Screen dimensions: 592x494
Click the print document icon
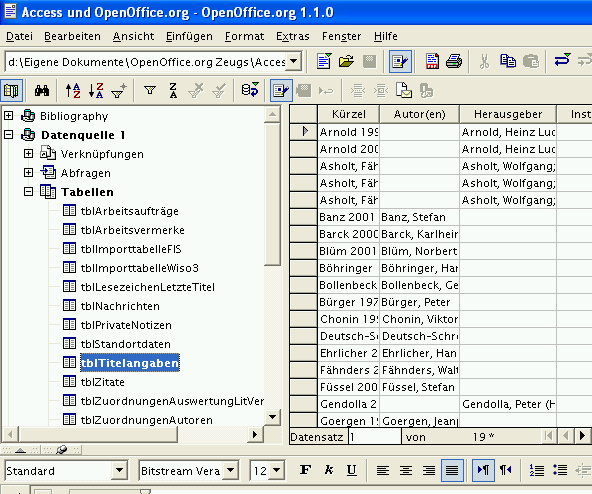tap(454, 61)
